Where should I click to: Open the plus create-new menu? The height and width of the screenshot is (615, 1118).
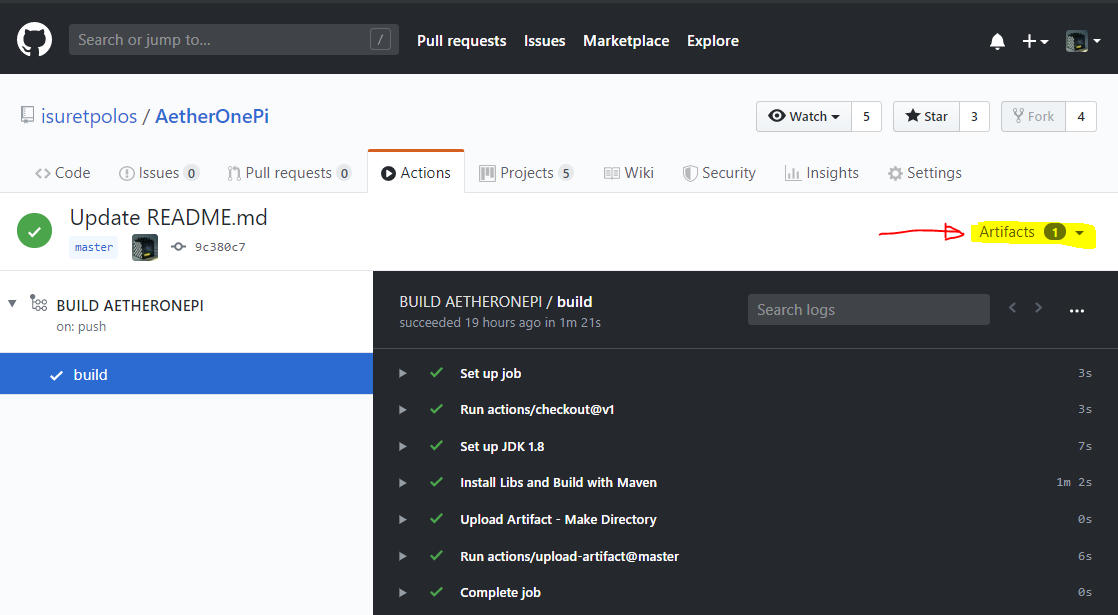pyautogui.click(x=1034, y=41)
